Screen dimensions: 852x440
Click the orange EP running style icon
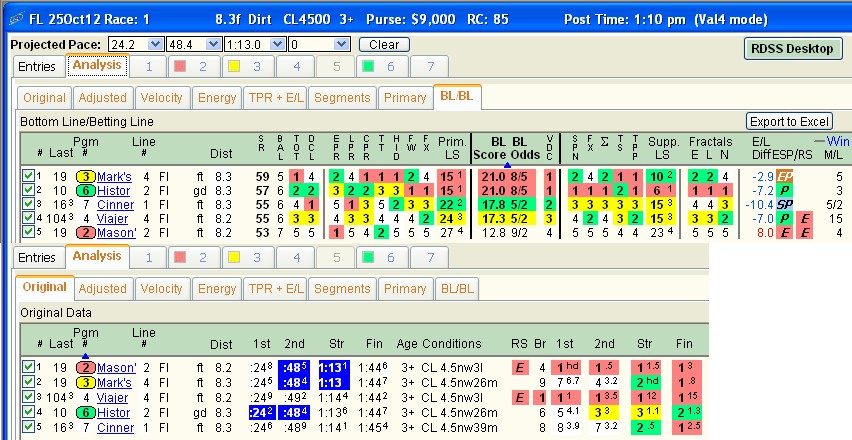(x=784, y=176)
